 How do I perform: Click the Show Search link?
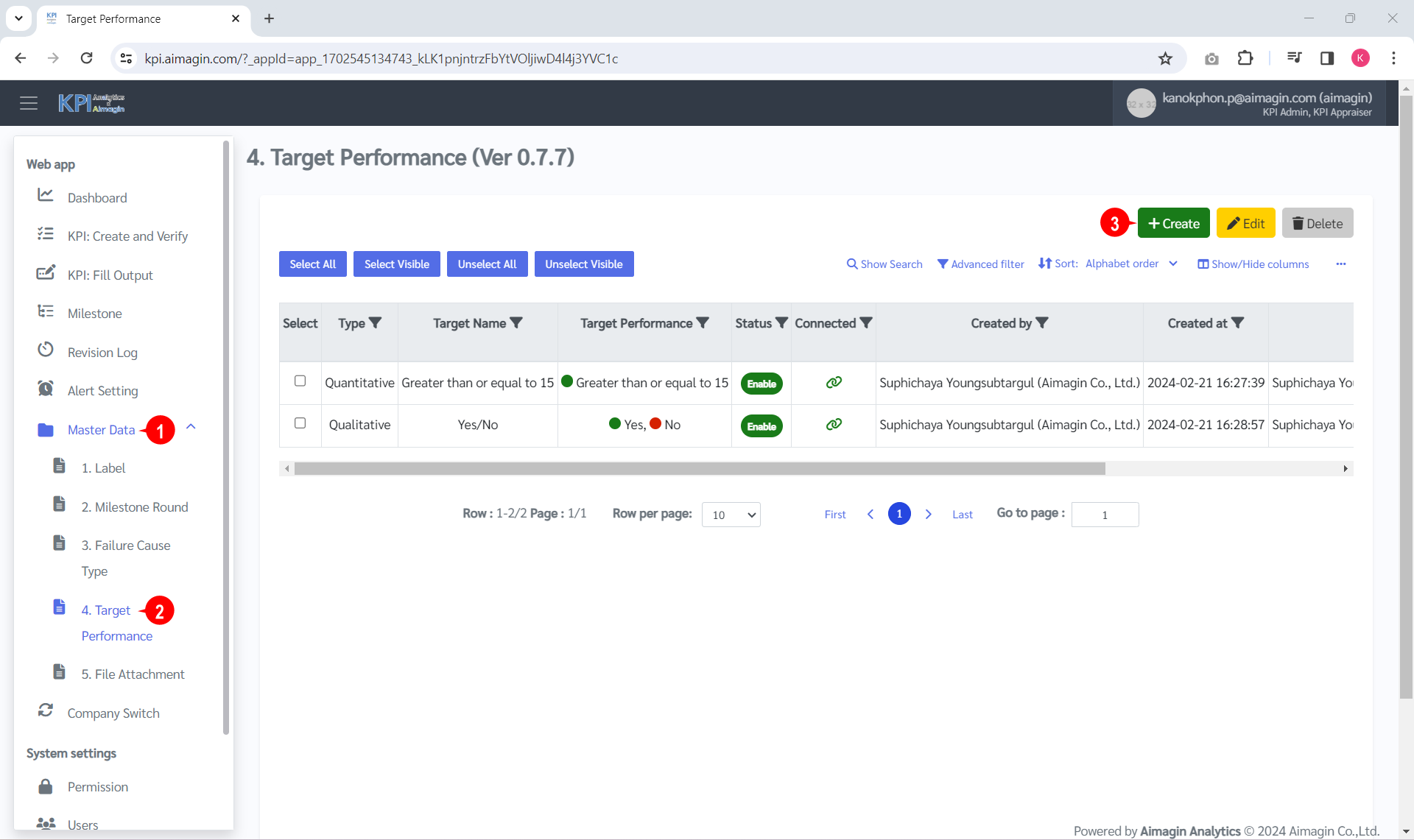884,264
